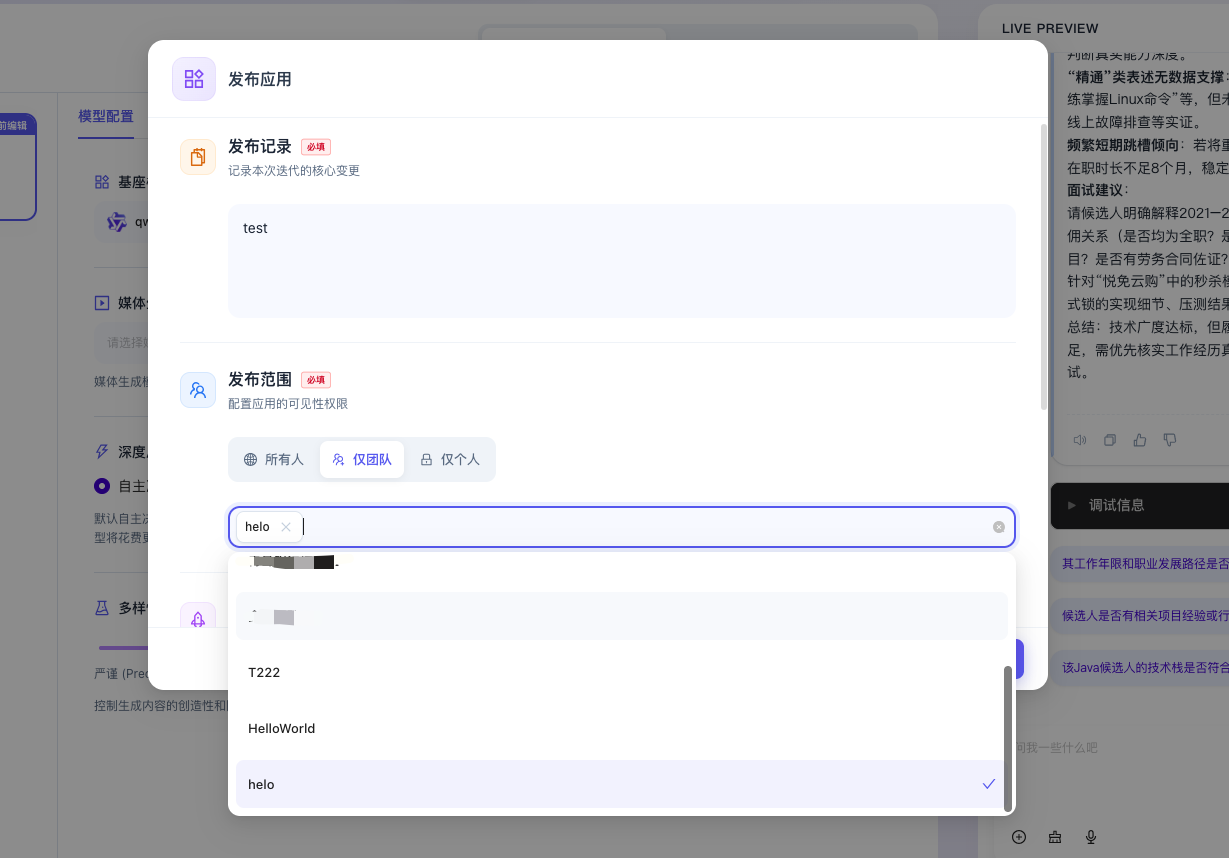Copy the preview response with the copy icon
The height and width of the screenshot is (858, 1229).
coord(1110,440)
